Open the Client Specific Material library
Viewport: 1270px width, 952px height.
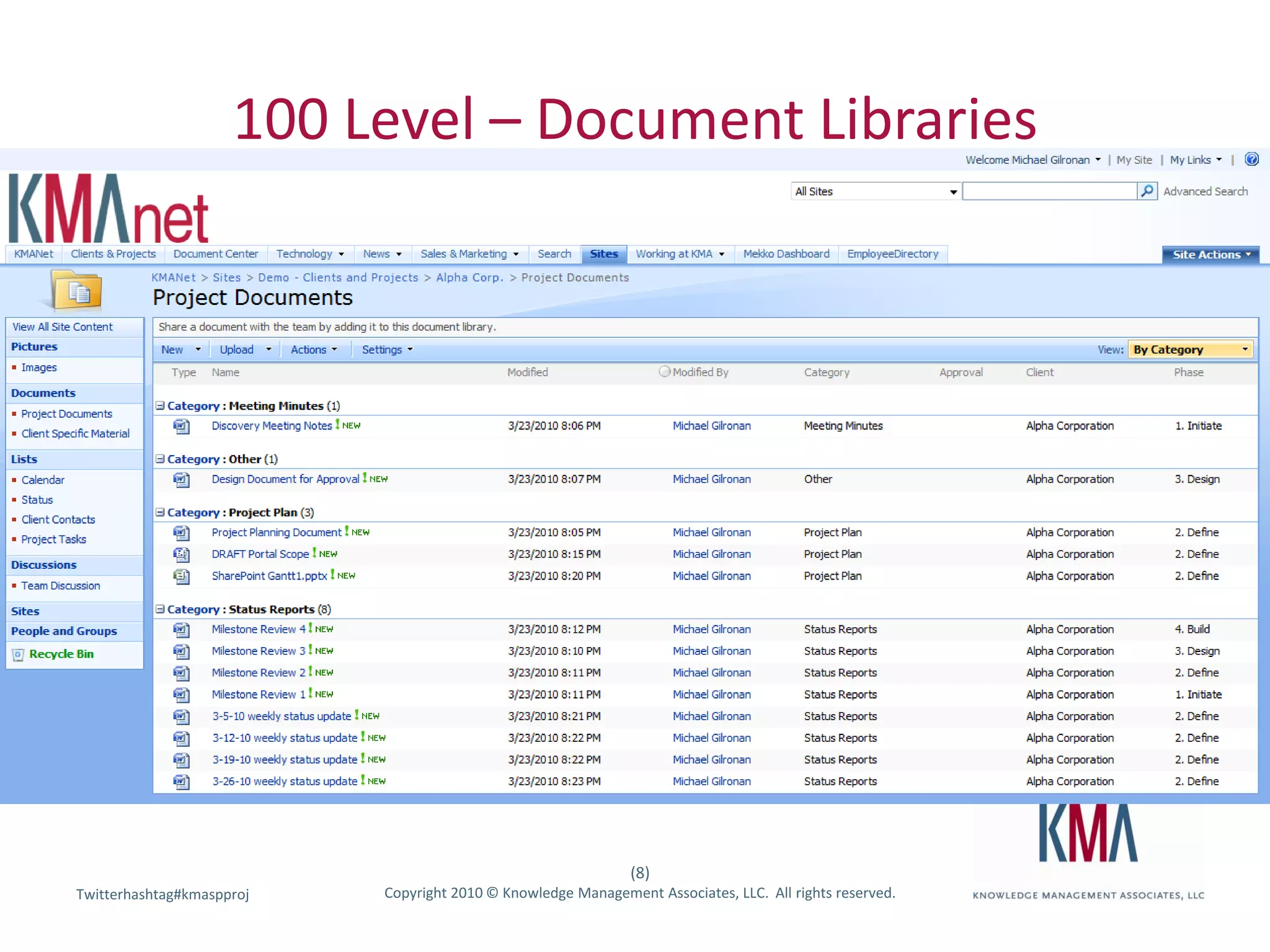point(76,434)
